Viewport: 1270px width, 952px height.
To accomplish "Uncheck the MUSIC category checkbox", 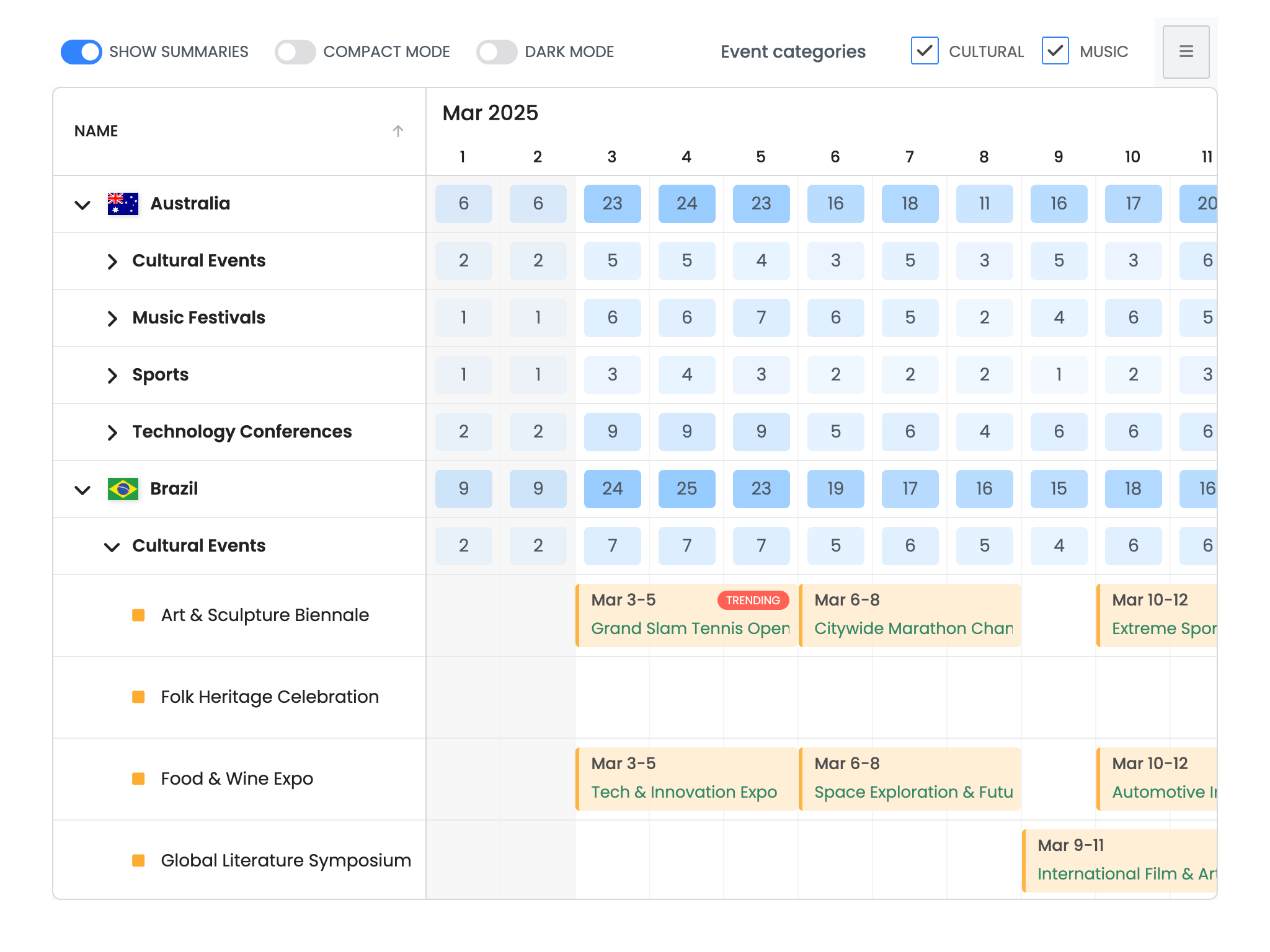I will tap(1055, 51).
